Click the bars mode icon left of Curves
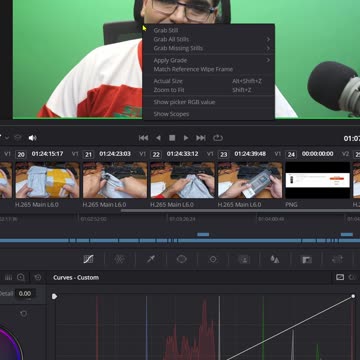The width and height of the screenshot is (360, 360). [x=8, y=277]
